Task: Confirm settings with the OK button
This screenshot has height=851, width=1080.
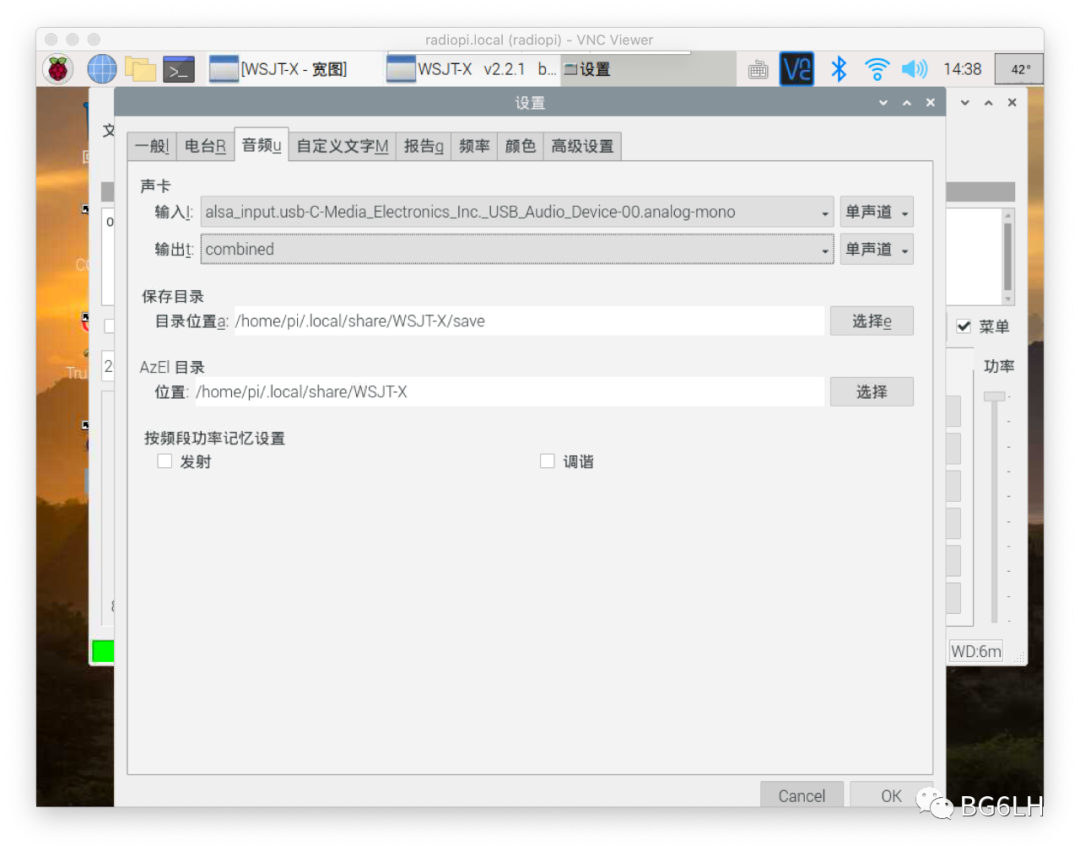Action: coord(891,795)
